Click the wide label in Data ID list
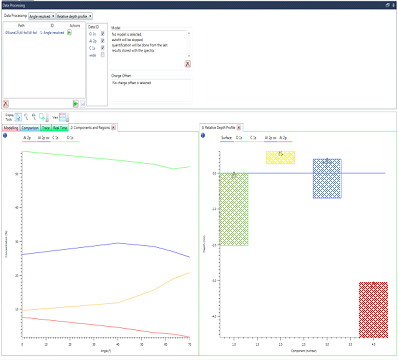 [93, 55]
